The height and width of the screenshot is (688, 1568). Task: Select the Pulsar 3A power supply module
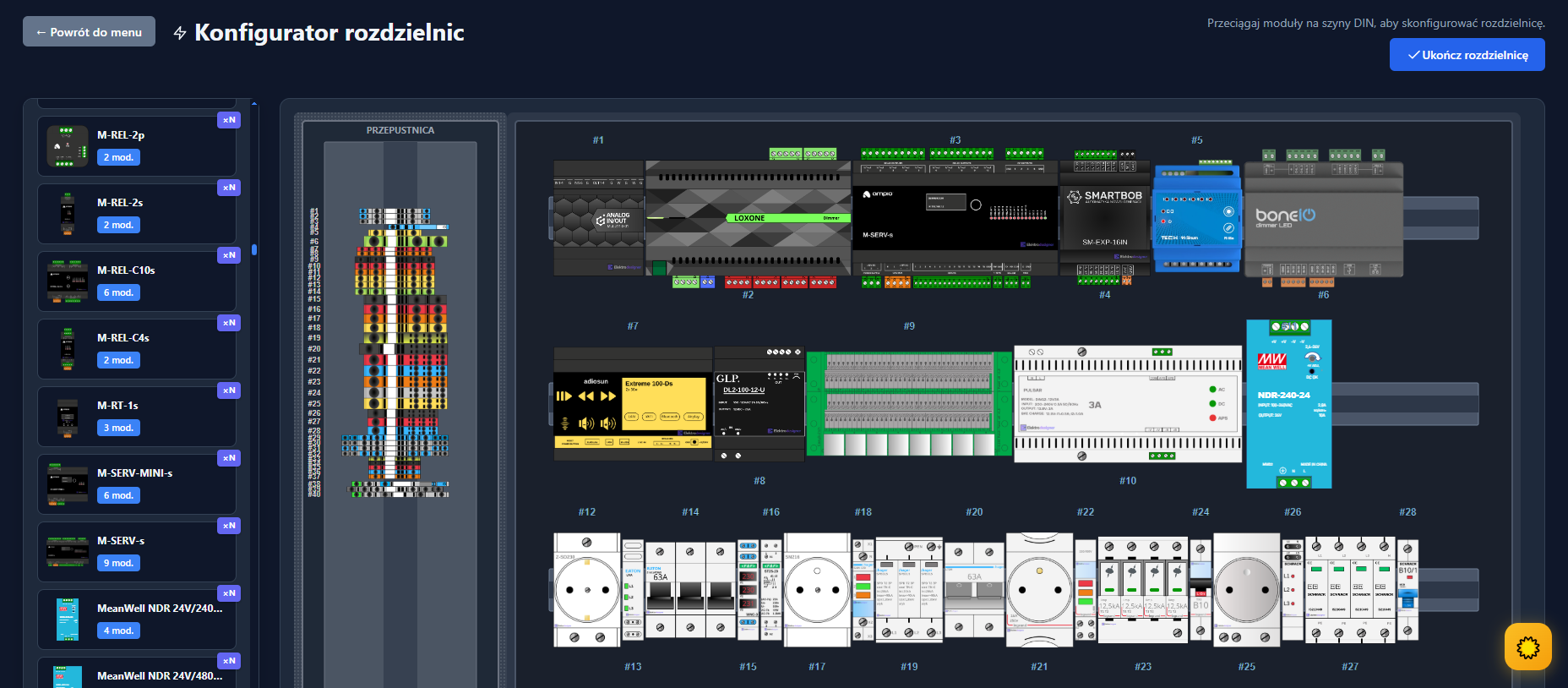pos(1127,404)
